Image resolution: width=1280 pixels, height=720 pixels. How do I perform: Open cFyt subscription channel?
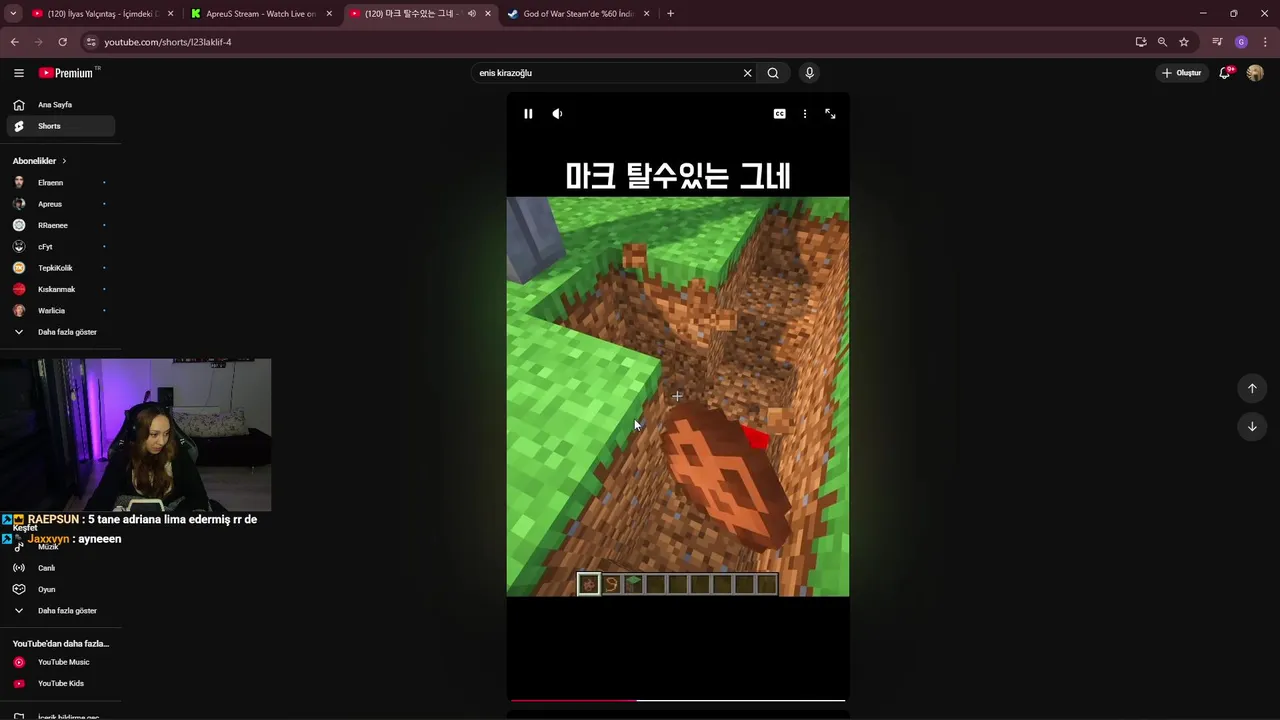pos(60,247)
